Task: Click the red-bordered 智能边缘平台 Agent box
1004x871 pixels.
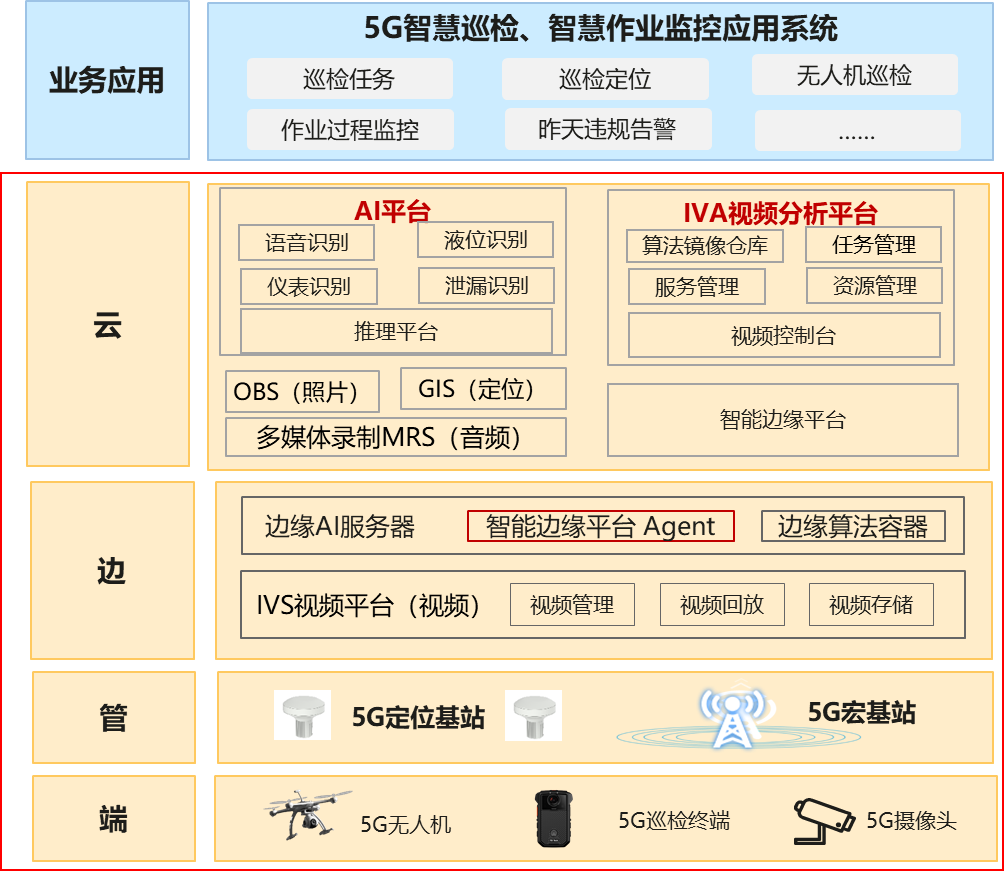Action: point(600,526)
